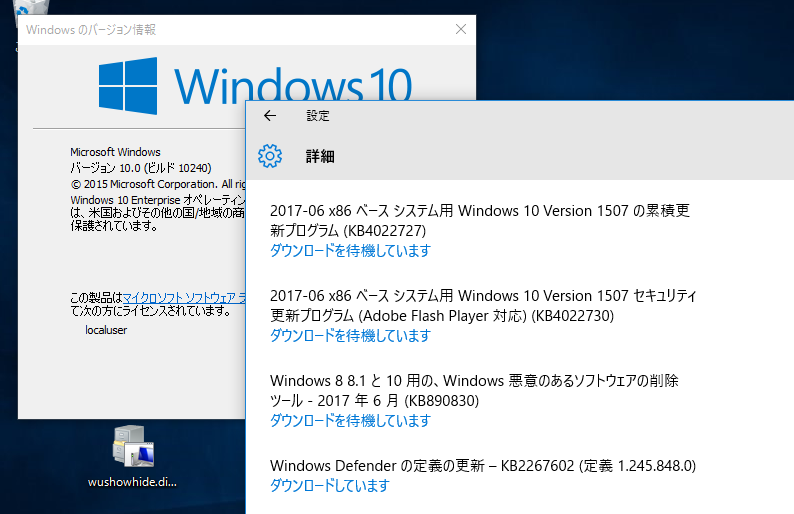Click the wushowhide.di... icon label

point(133,482)
